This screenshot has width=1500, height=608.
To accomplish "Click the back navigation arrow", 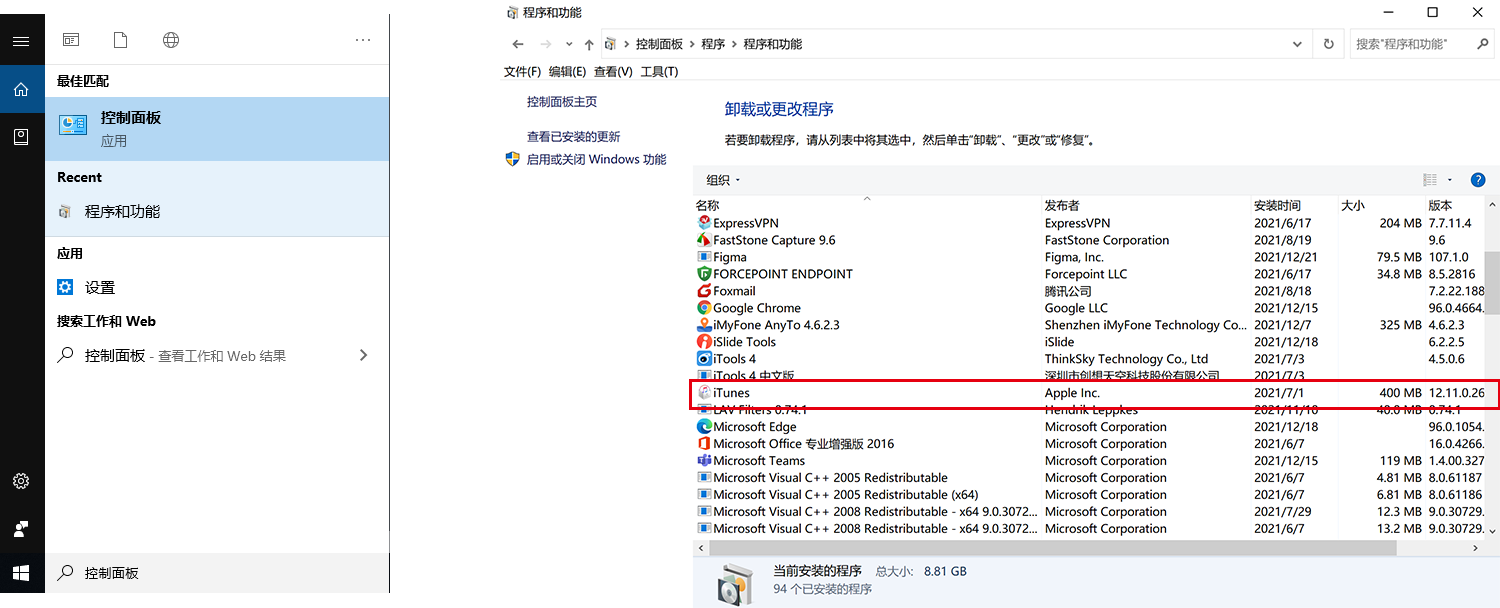I will [x=517, y=44].
